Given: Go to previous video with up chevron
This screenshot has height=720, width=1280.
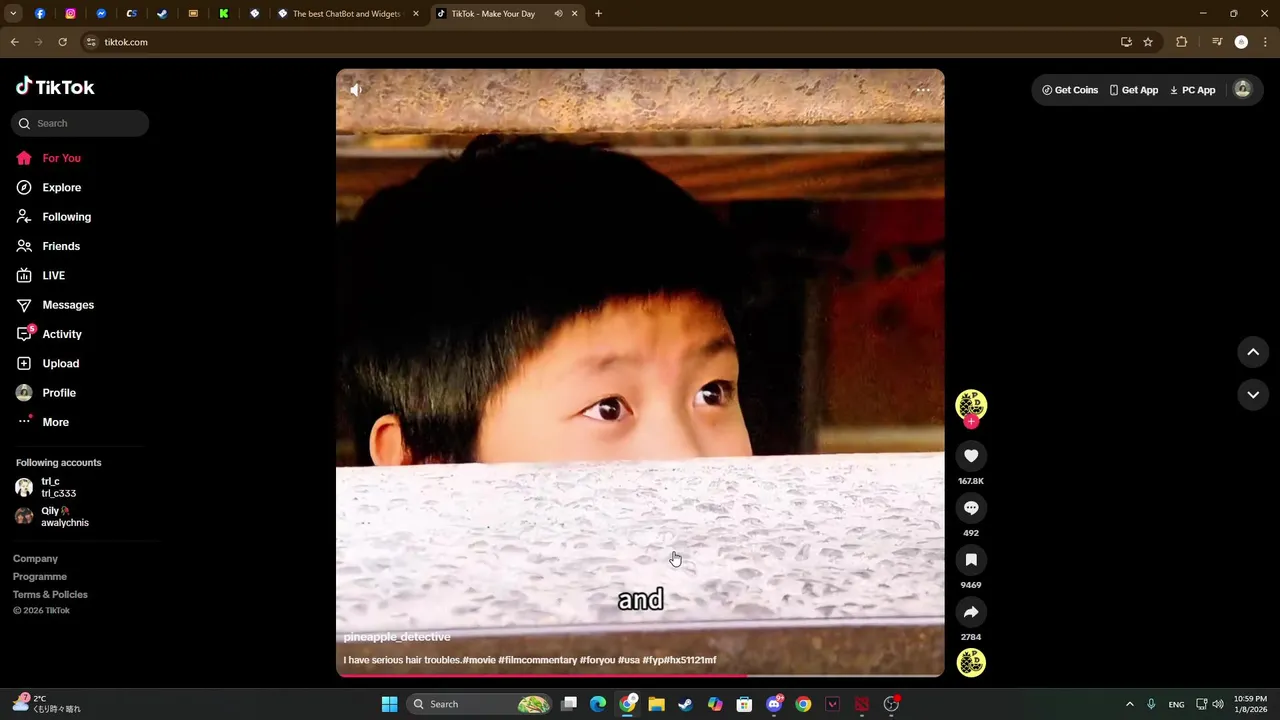Looking at the screenshot, I should 1253,352.
